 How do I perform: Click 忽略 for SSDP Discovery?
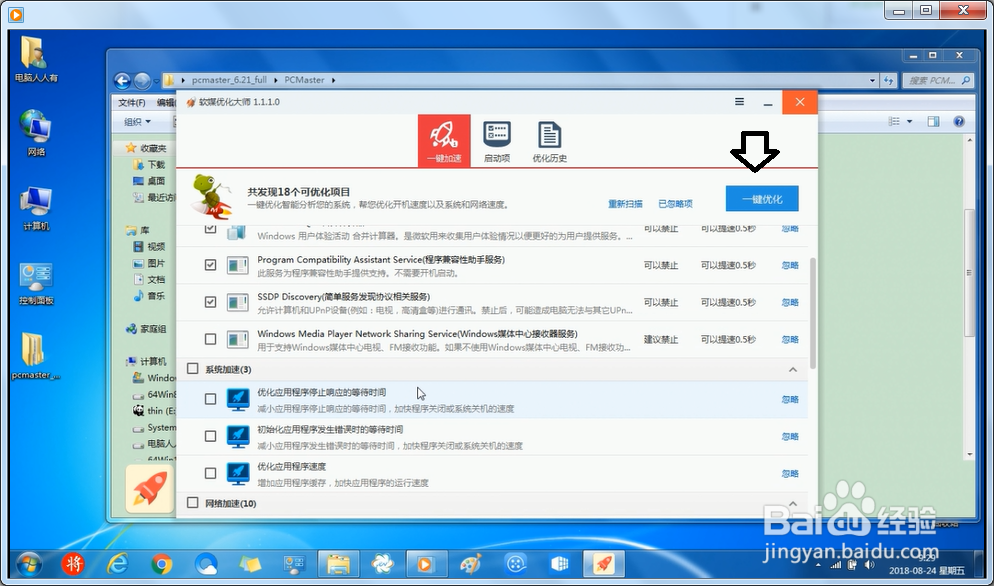pyautogui.click(x=790, y=302)
